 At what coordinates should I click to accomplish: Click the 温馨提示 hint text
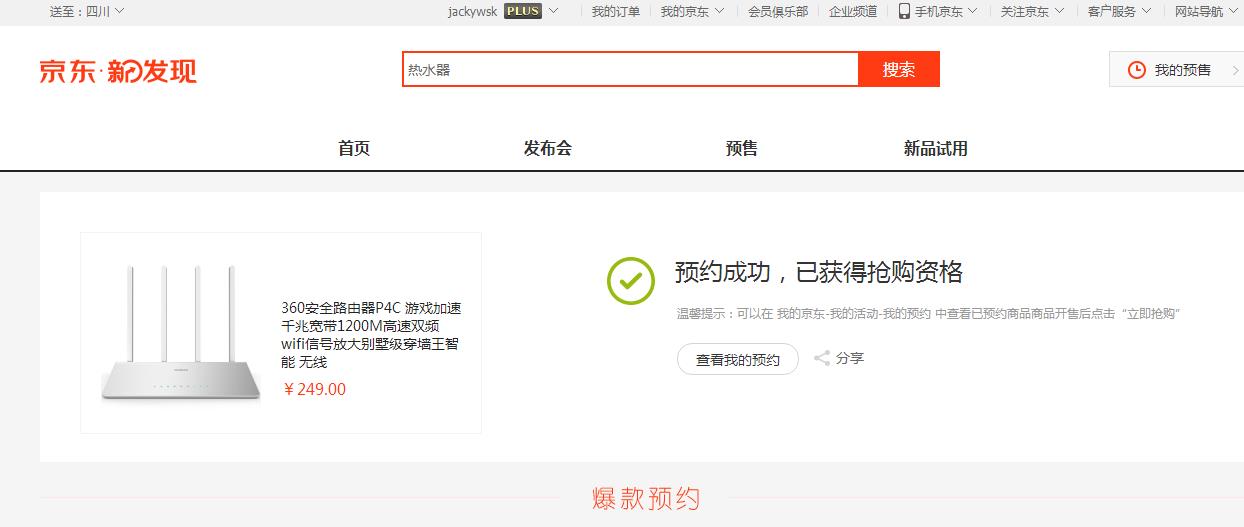(x=929, y=313)
